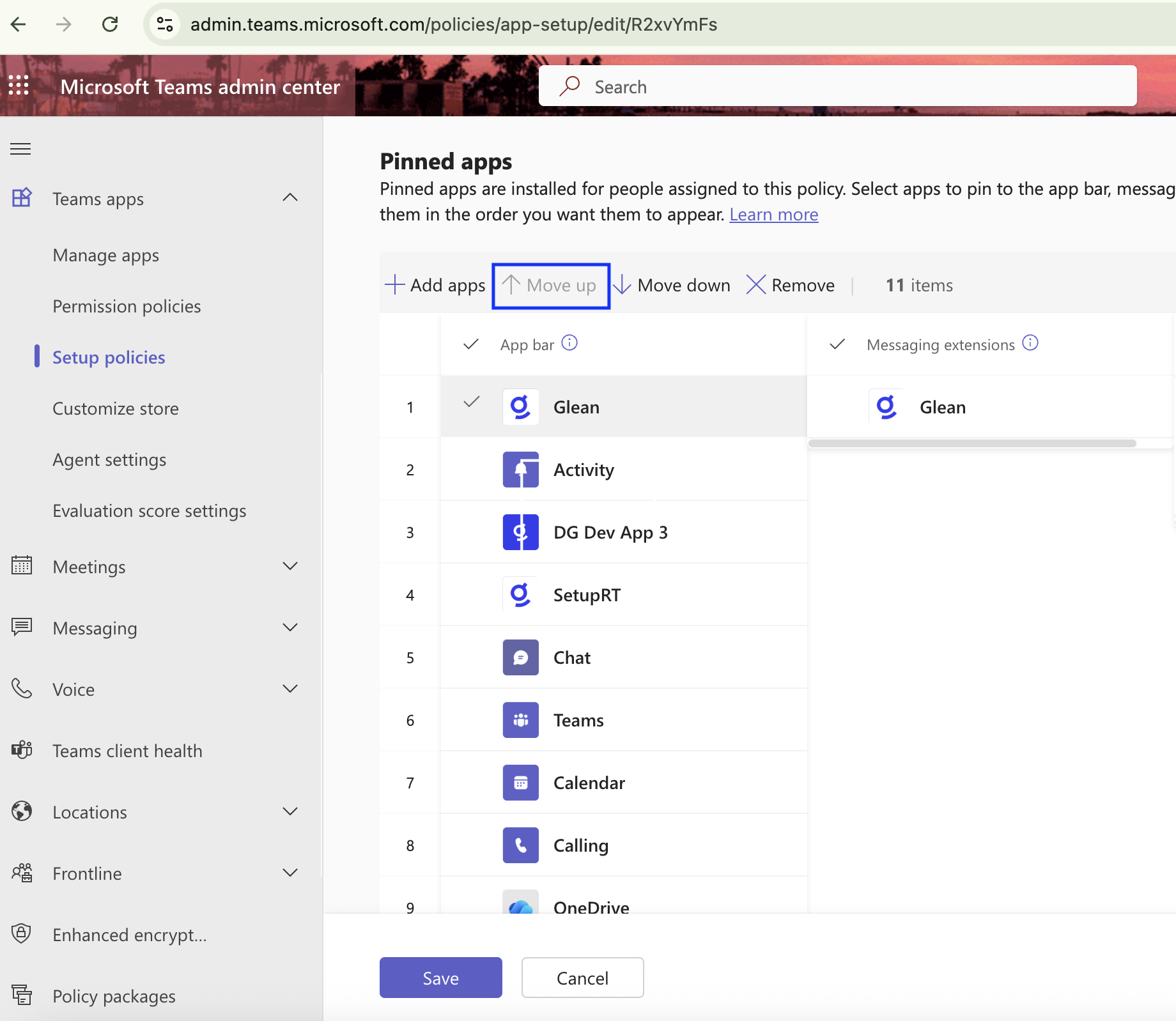Click the Calling phone app icon
The height and width of the screenshot is (1021, 1176).
point(520,845)
